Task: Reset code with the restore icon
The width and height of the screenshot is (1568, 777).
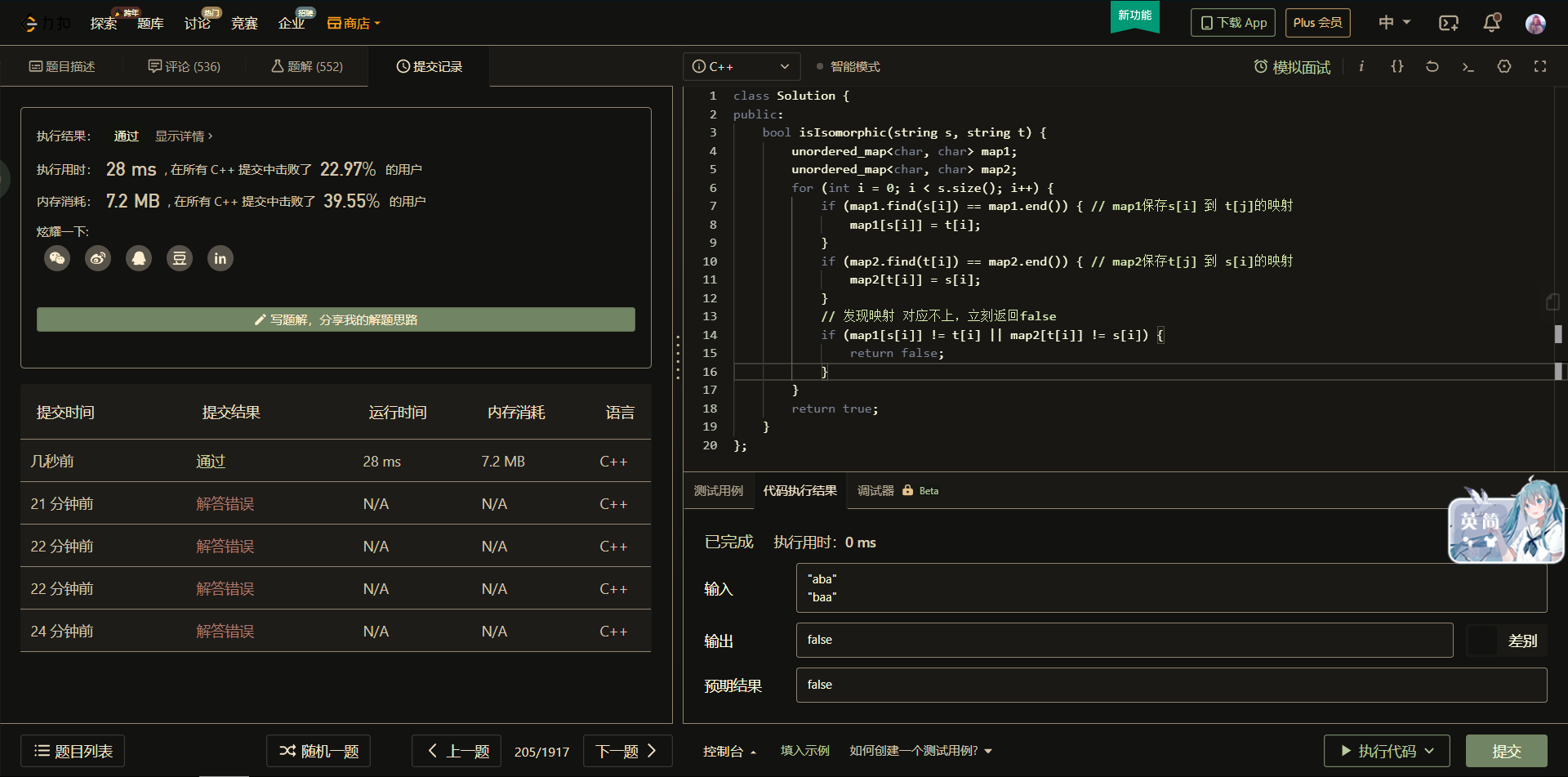Action: click(x=1432, y=67)
